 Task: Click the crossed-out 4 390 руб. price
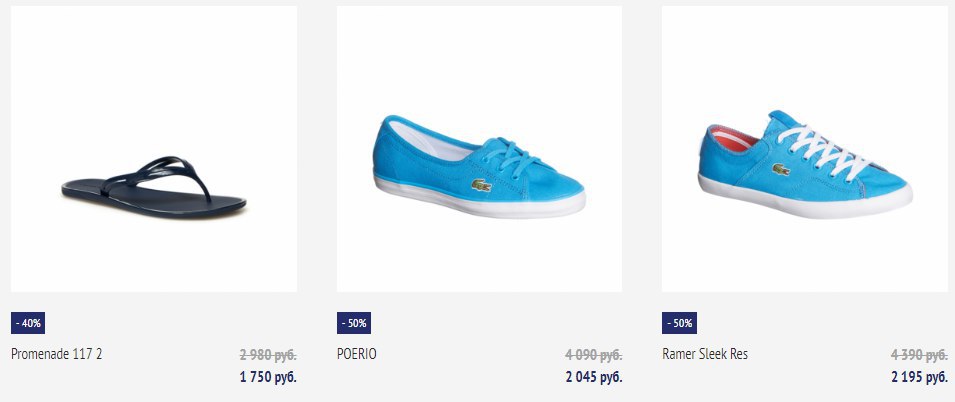pyautogui.click(x=919, y=354)
